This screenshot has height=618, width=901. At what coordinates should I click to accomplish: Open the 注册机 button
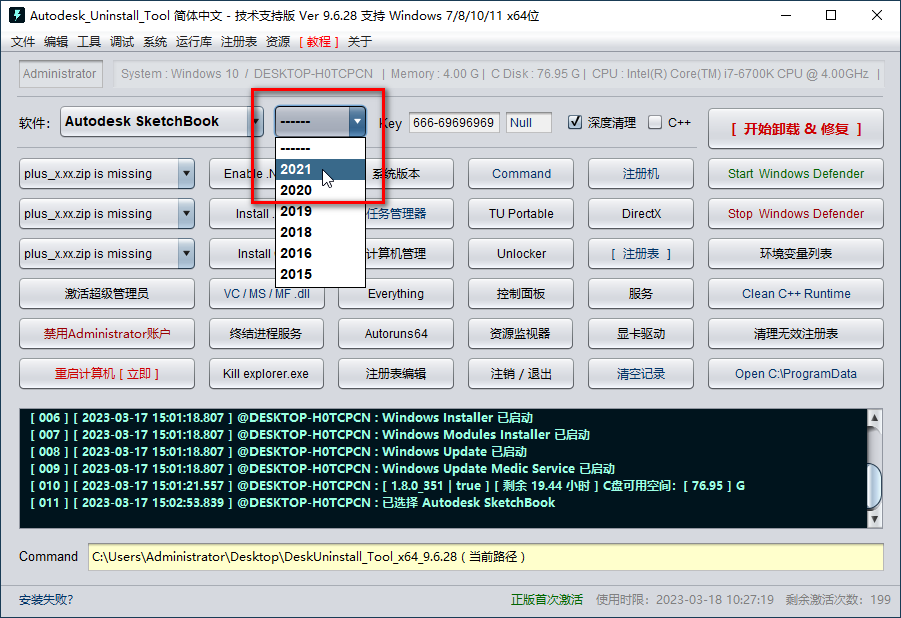641,174
